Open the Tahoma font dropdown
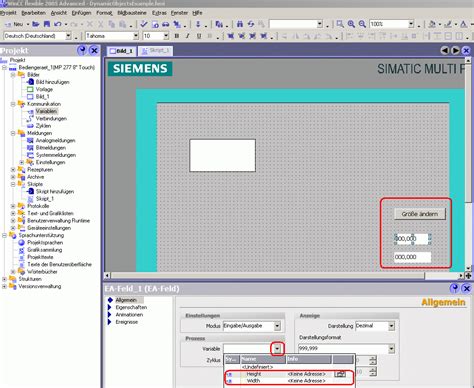This screenshot has width=474, height=388. (x=136, y=36)
